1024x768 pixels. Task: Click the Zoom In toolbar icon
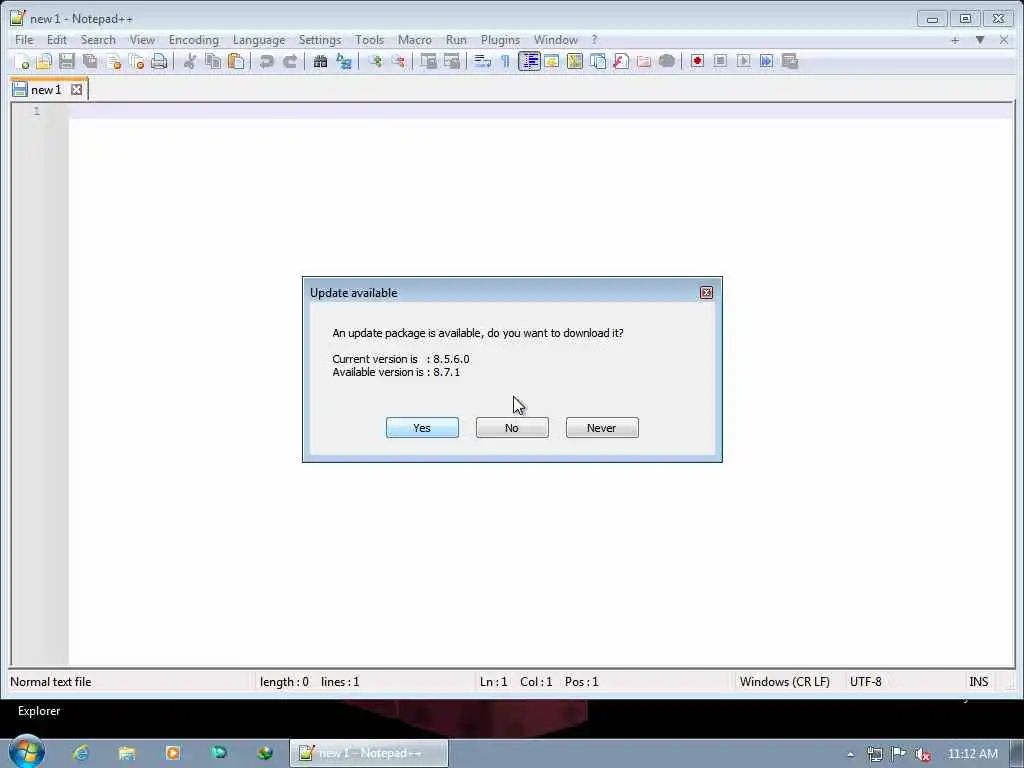(375, 61)
